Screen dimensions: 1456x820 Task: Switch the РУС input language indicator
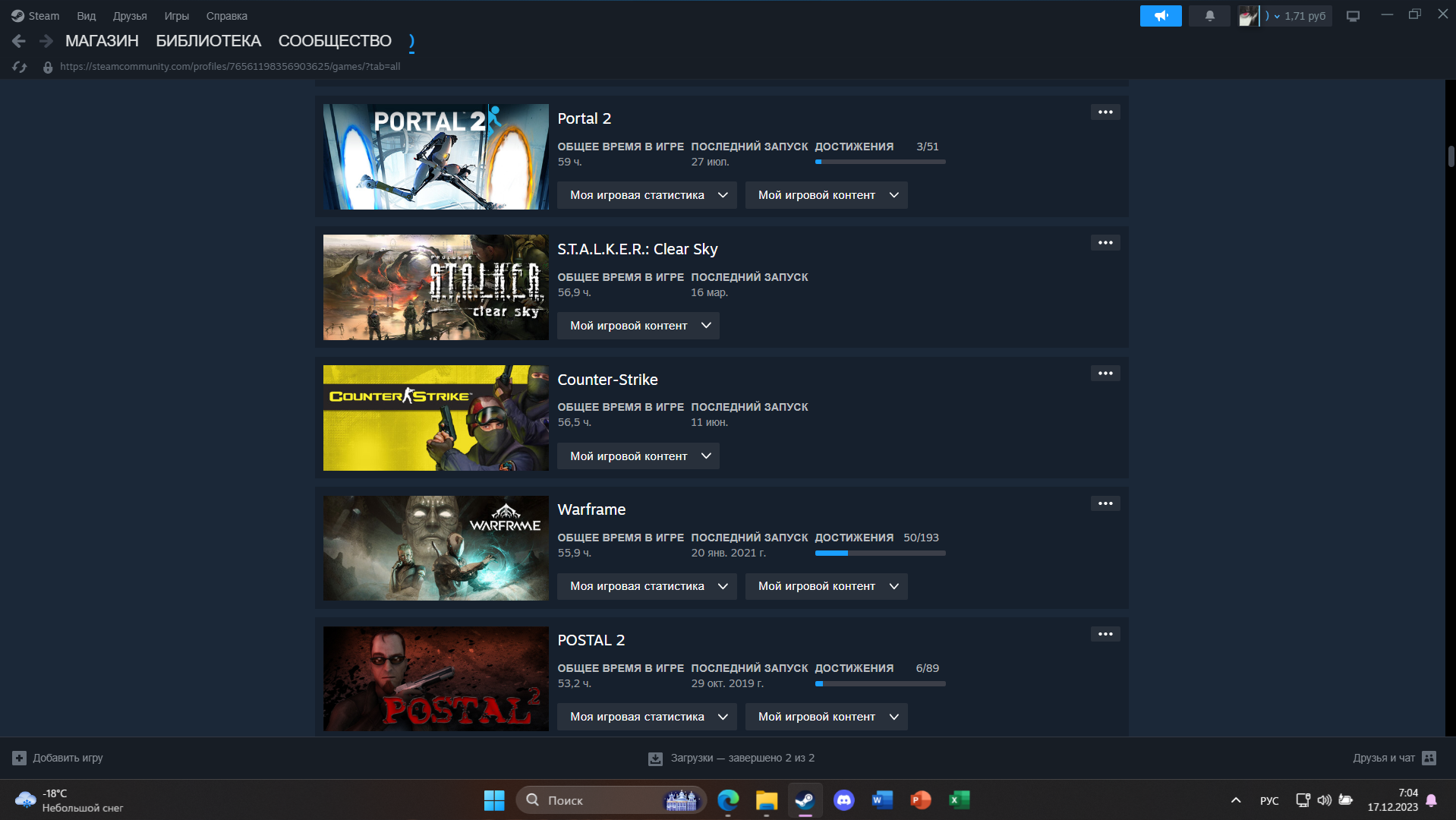[x=1269, y=800]
